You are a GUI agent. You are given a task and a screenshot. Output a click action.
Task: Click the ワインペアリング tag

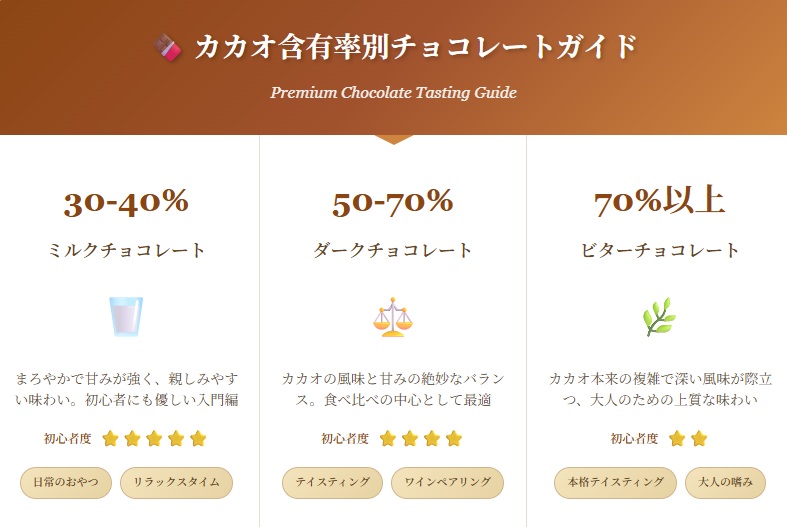click(447, 482)
